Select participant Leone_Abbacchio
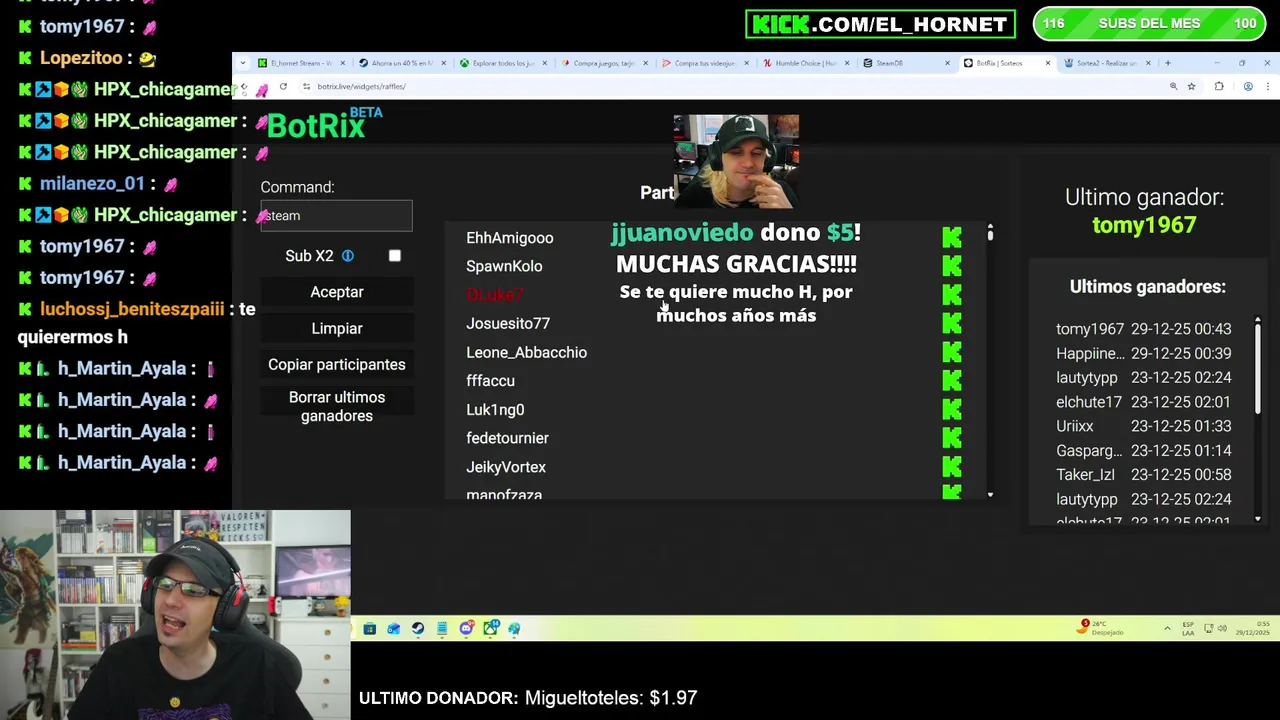Screen dimensions: 1280x720 526,352
